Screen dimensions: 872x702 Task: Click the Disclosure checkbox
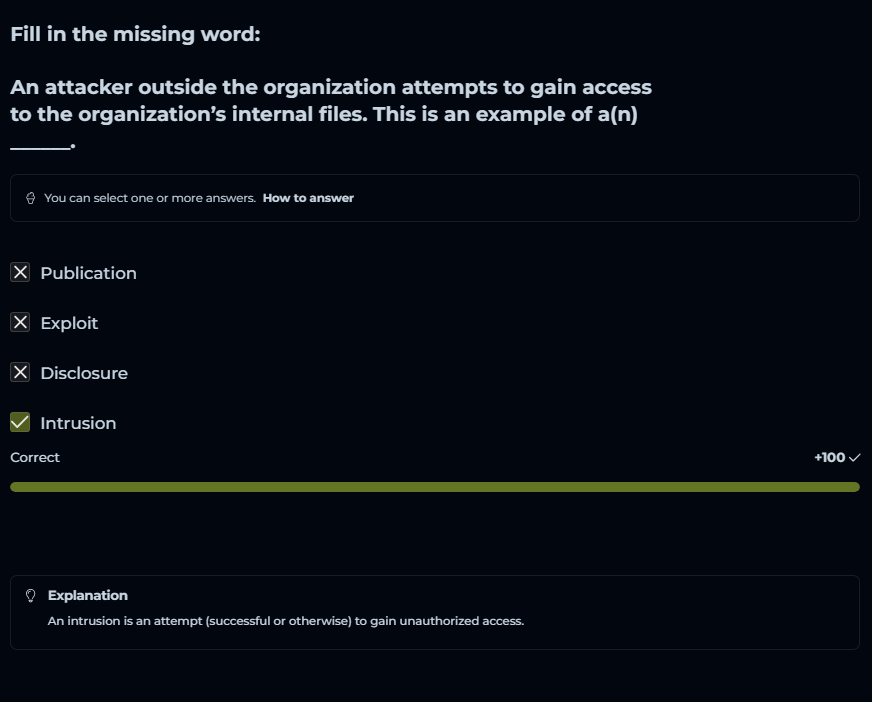tap(20, 373)
